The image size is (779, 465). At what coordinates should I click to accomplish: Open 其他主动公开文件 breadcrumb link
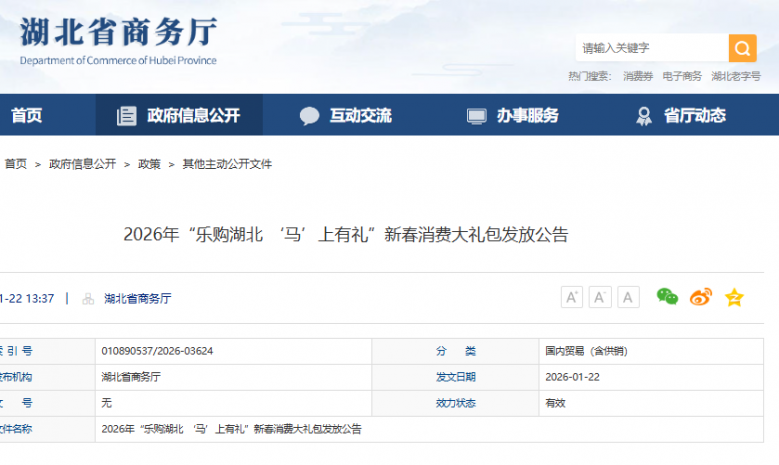tap(227, 164)
